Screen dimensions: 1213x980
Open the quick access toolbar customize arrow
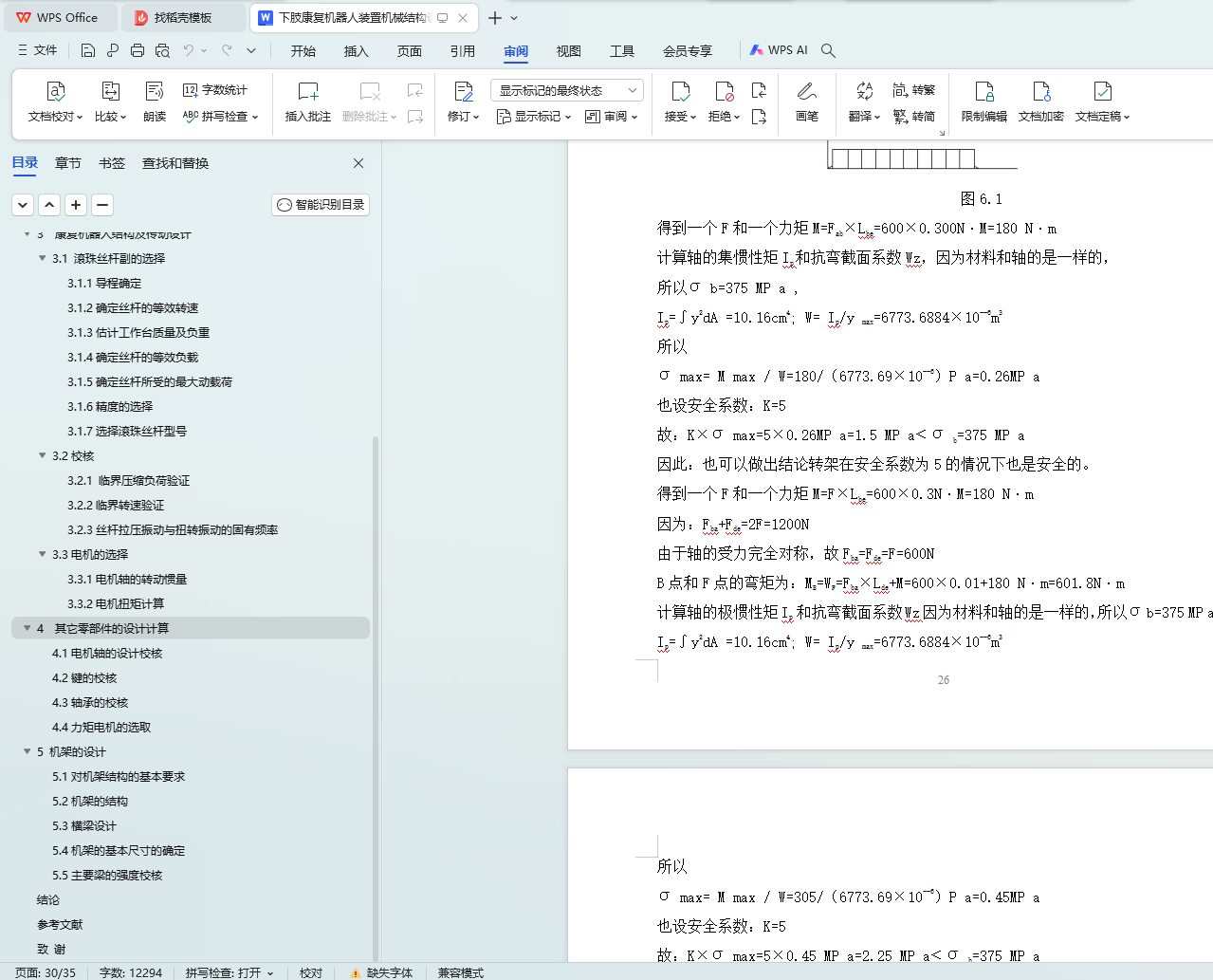pyautogui.click(x=251, y=50)
